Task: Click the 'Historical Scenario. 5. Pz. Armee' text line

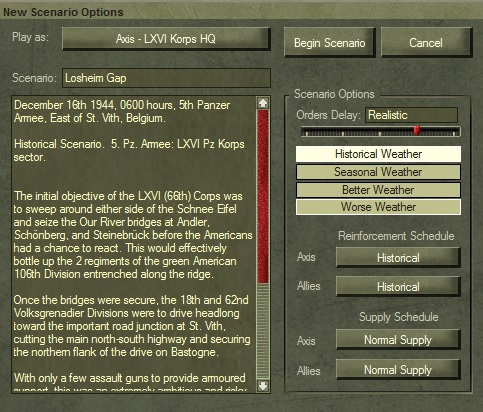Action: click(x=129, y=144)
